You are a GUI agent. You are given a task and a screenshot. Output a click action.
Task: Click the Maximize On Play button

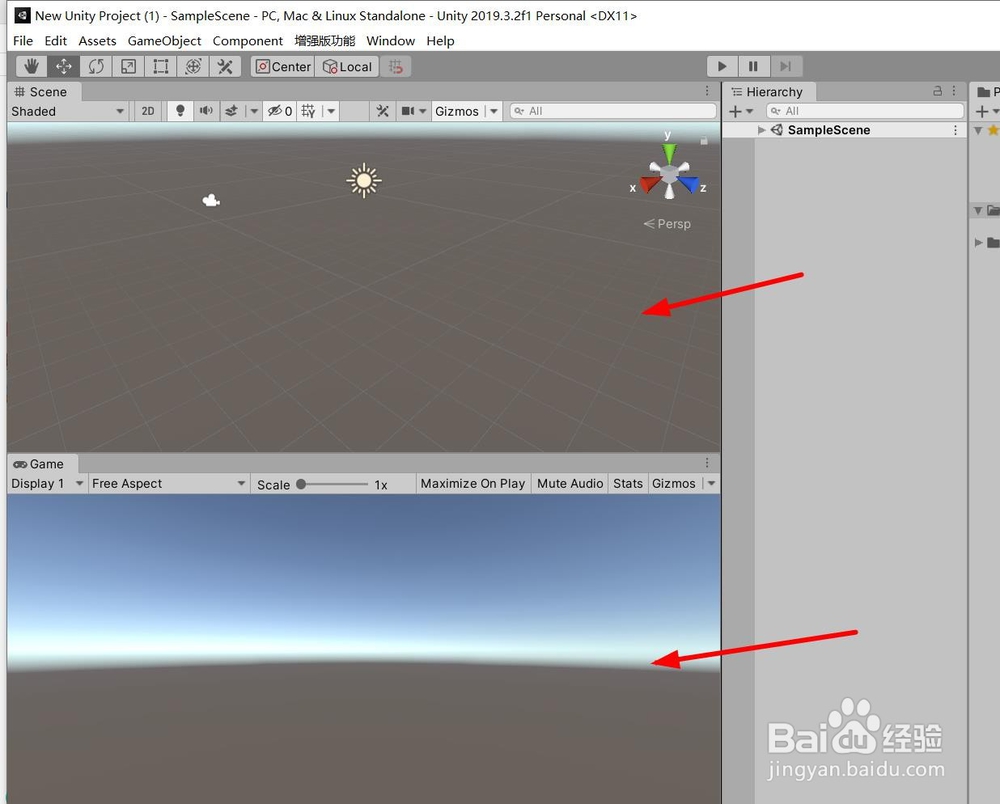(472, 483)
